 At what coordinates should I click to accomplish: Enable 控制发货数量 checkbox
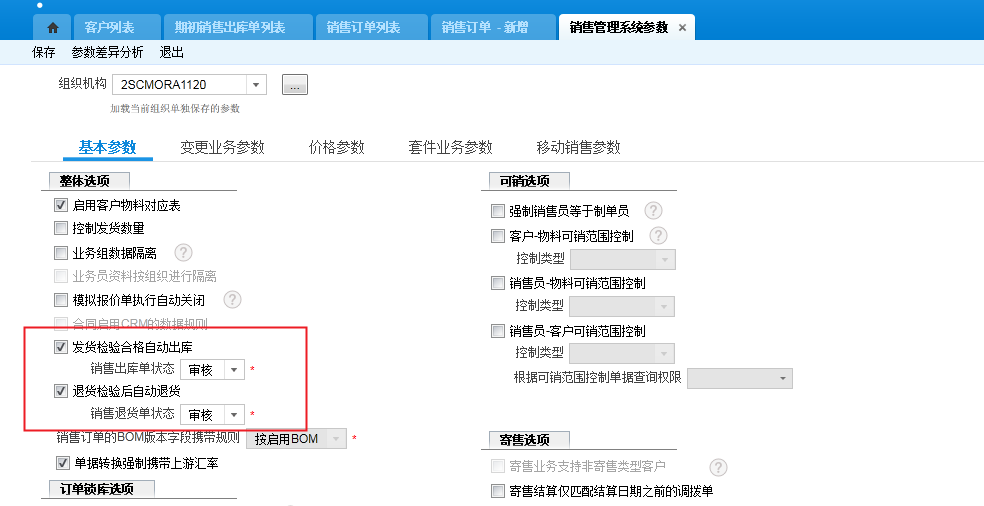(x=62, y=229)
